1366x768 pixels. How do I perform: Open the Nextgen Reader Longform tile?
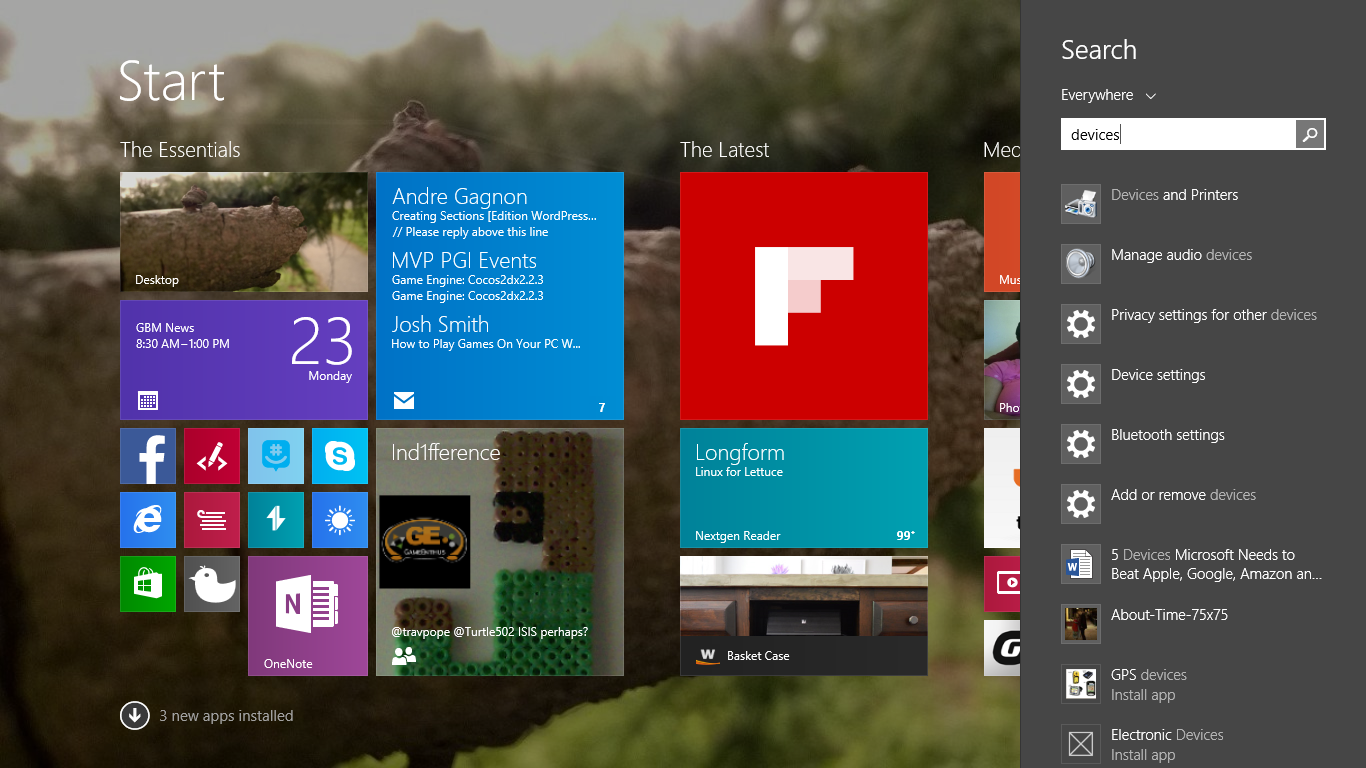pos(804,488)
